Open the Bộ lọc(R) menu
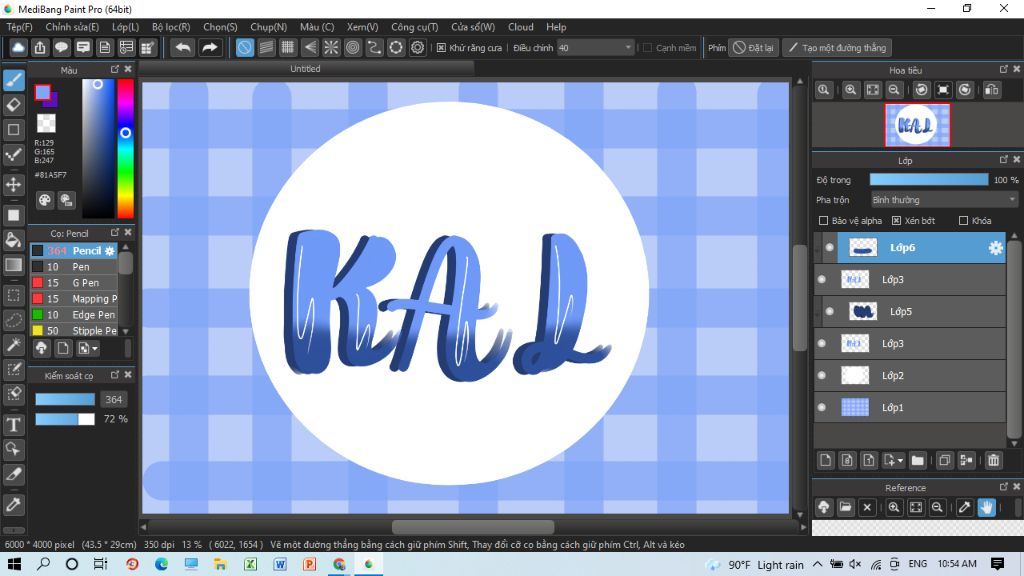Image resolution: width=1024 pixels, height=576 pixels. [171, 27]
